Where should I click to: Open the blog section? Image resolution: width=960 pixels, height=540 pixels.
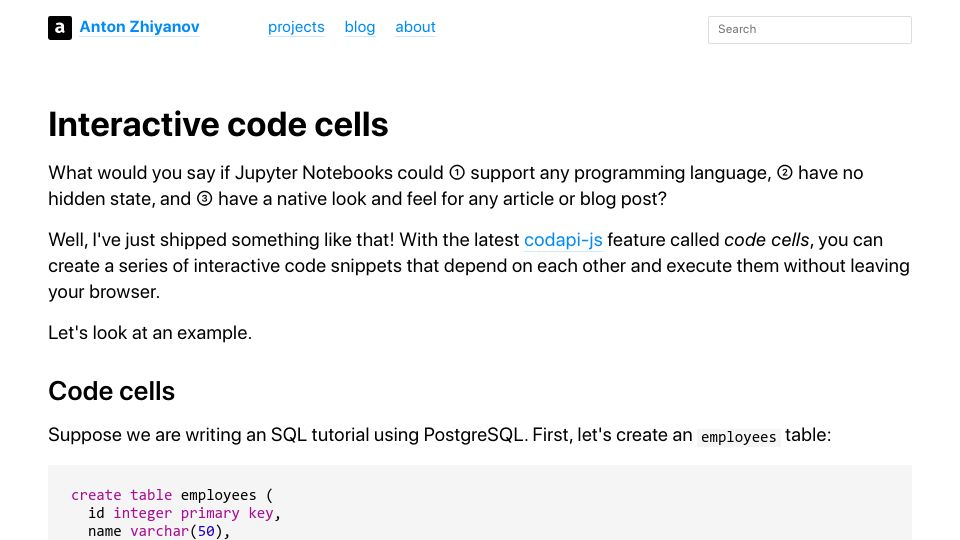pos(360,27)
